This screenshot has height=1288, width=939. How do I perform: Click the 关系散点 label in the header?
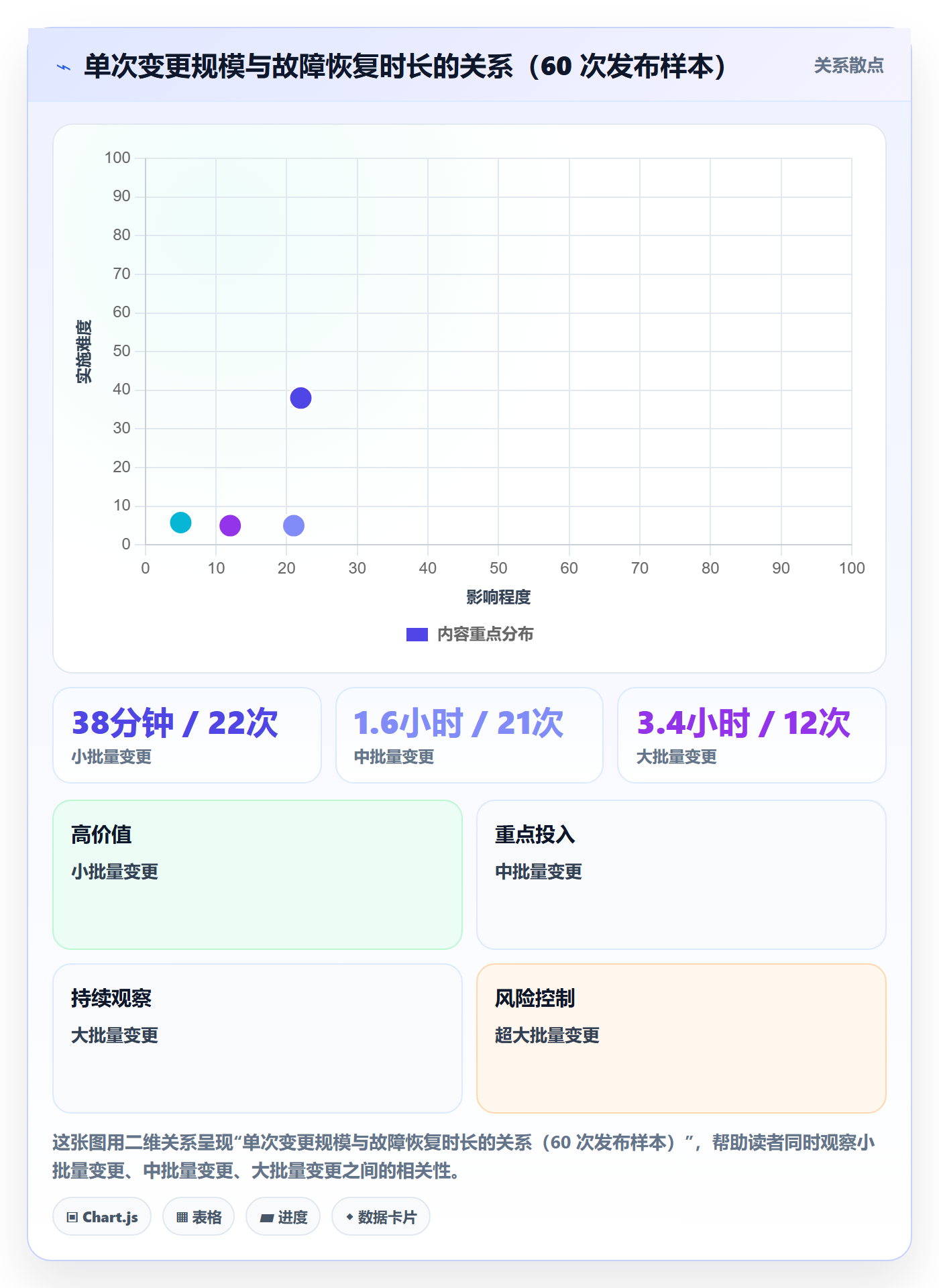pyautogui.click(x=848, y=66)
